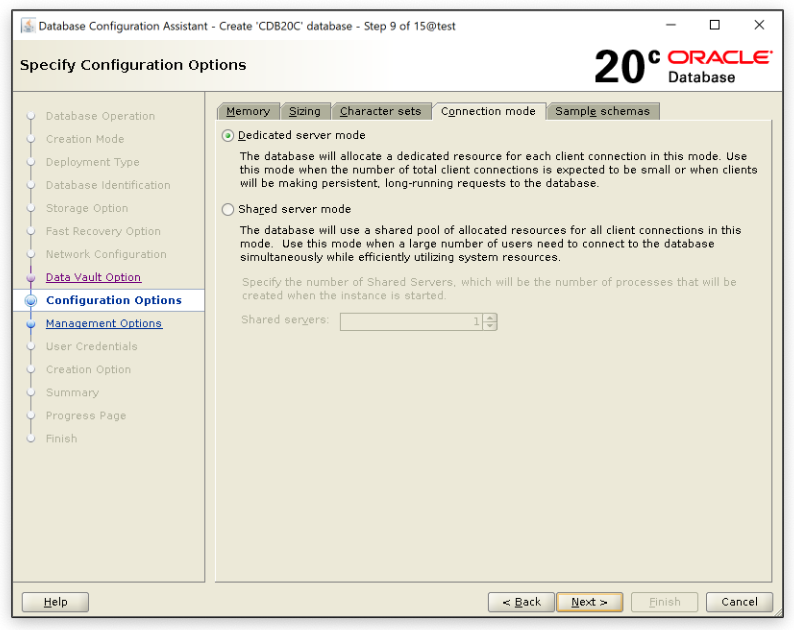The width and height of the screenshot is (794, 630).
Task: Select Dedicated server mode radio button
Action: [x=228, y=136]
